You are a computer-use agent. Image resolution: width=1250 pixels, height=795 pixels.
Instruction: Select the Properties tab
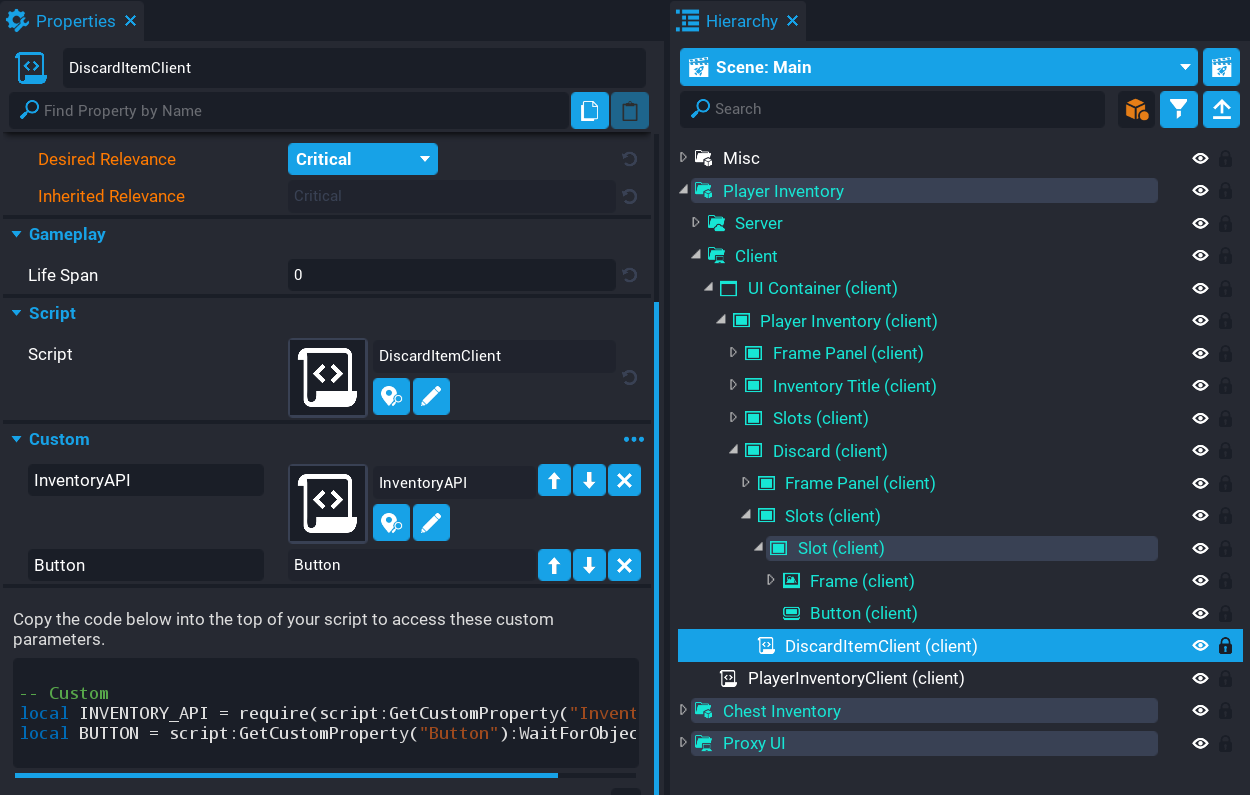click(74, 21)
